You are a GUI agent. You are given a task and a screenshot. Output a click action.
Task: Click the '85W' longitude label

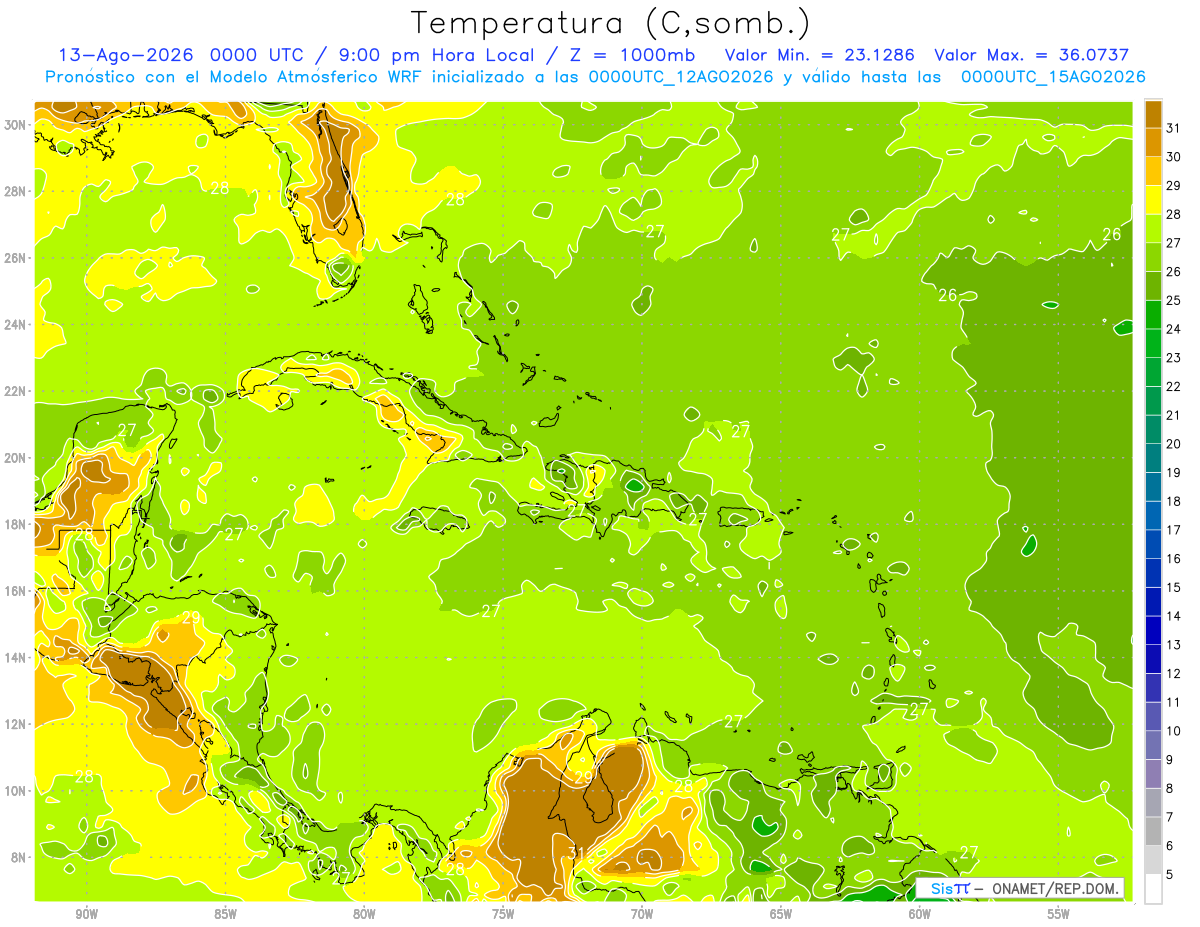tap(225, 914)
